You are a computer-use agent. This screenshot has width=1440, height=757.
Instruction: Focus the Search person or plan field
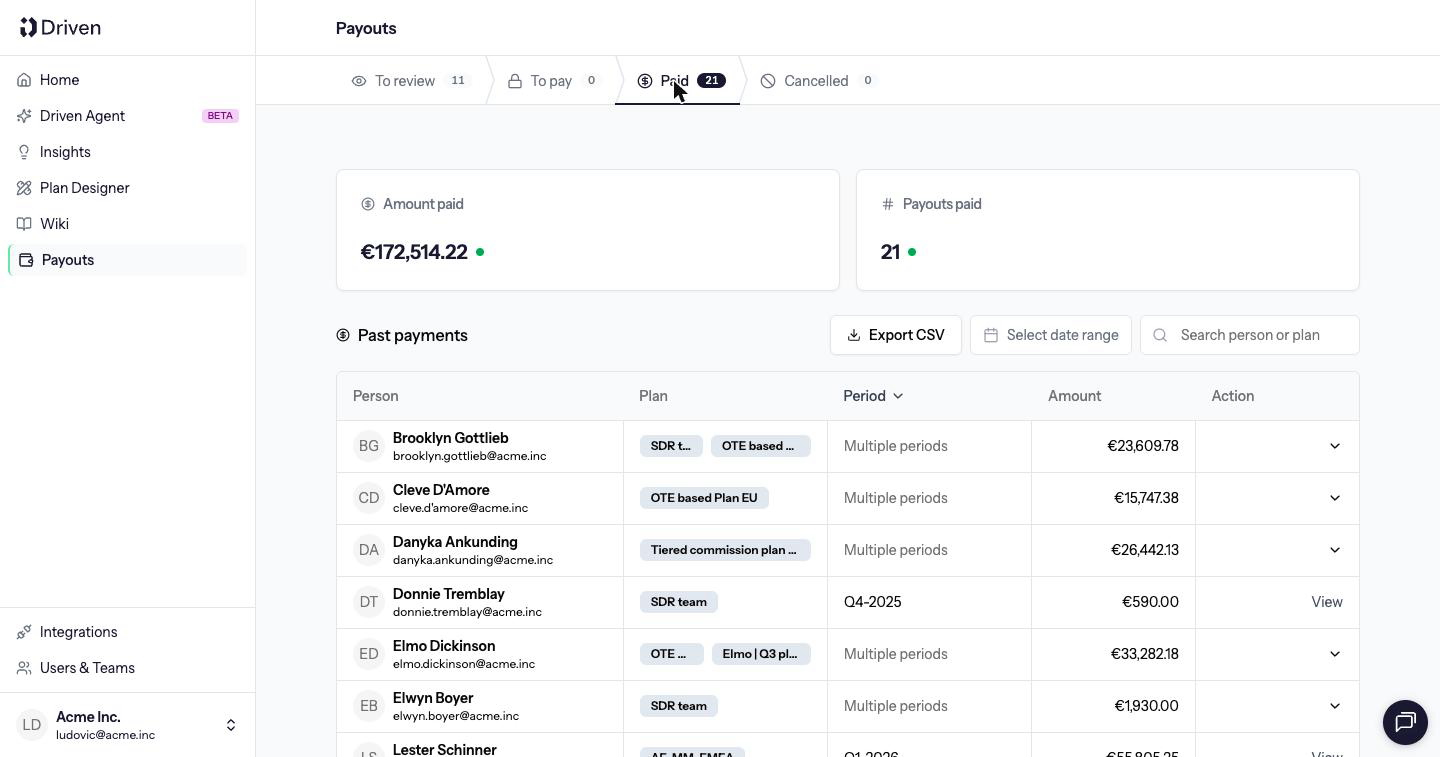point(1250,335)
